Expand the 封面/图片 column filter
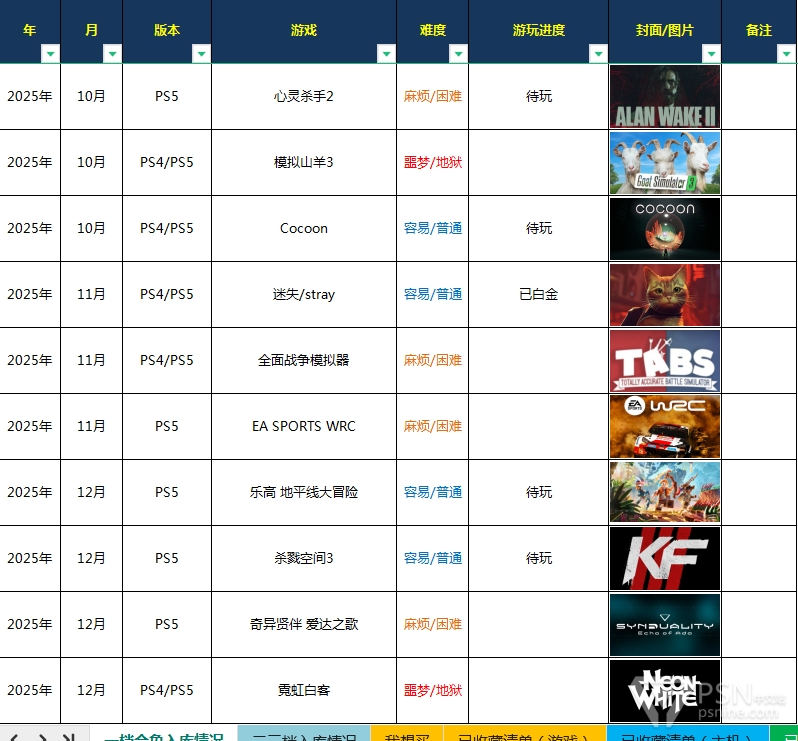 point(711,54)
